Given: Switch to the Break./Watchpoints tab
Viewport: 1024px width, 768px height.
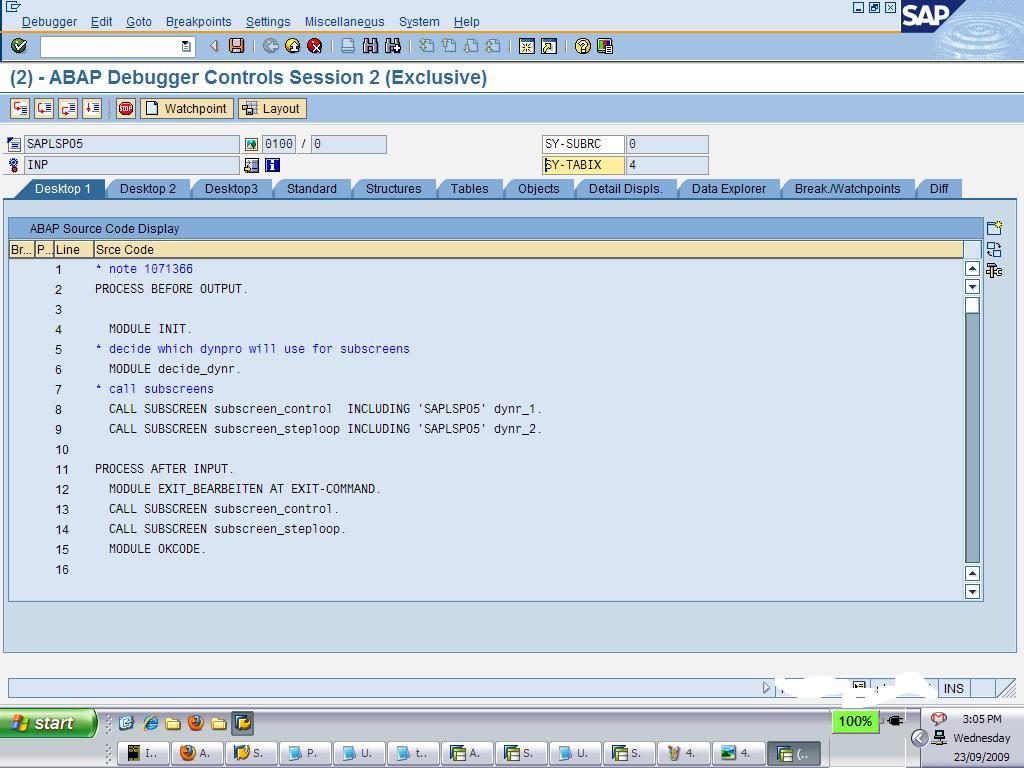Looking at the screenshot, I should (x=847, y=188).
